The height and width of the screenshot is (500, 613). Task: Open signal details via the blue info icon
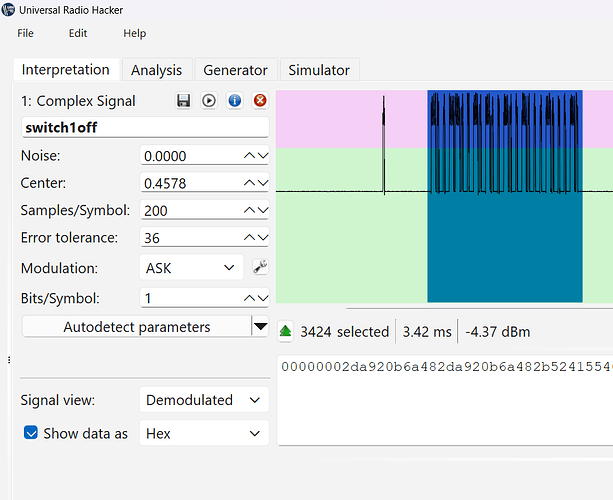pos(235,100)
